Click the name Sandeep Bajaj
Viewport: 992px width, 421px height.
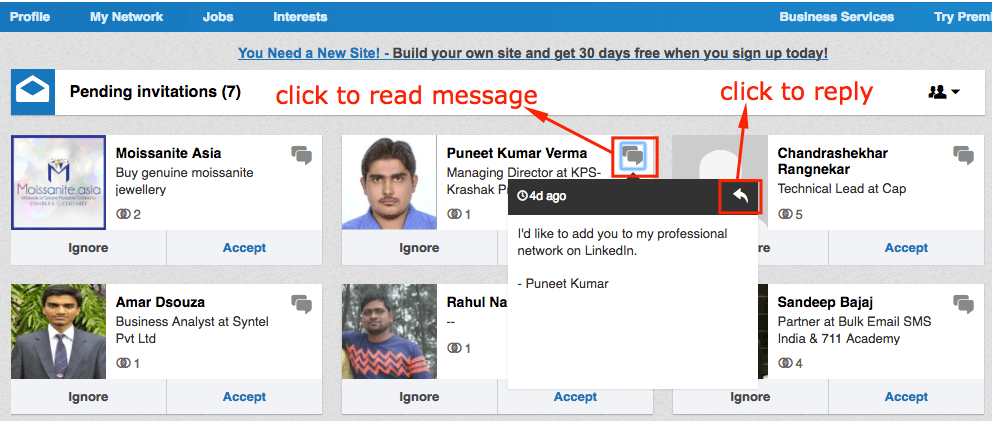(825, 302)
